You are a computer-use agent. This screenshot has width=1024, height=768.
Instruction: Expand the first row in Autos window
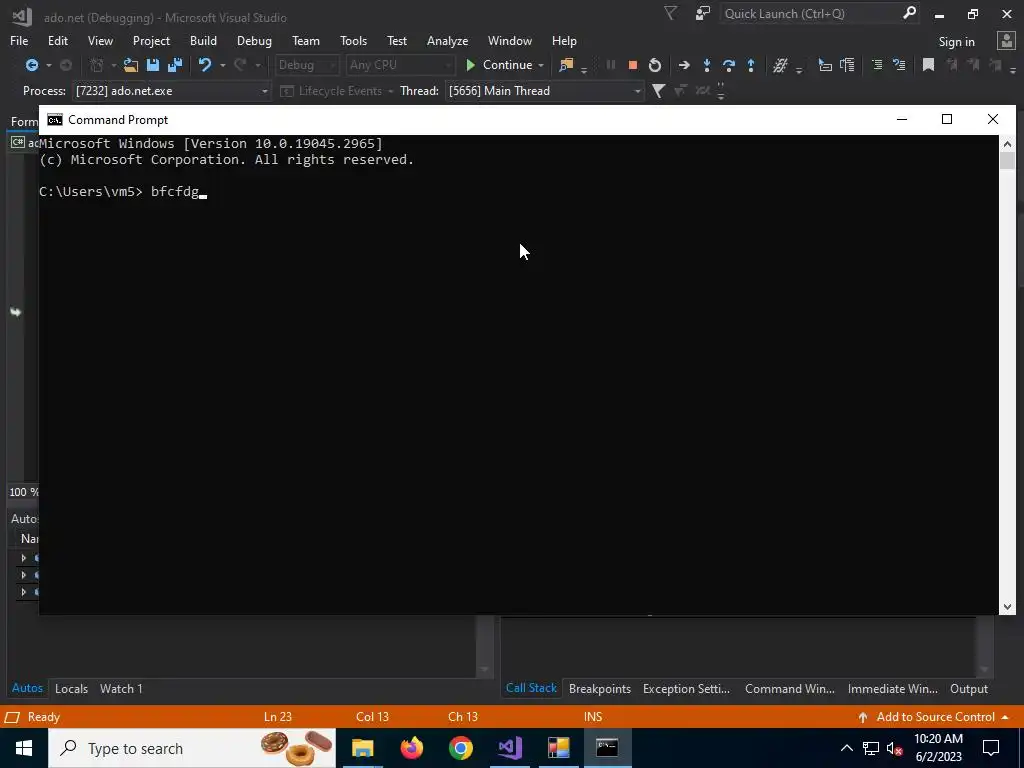click(x=24, y=558)
